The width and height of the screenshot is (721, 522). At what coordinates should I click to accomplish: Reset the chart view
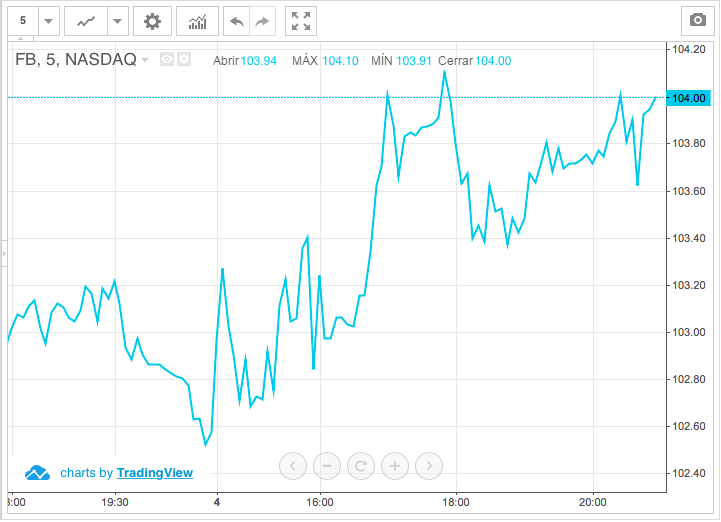tap(360, 465)
